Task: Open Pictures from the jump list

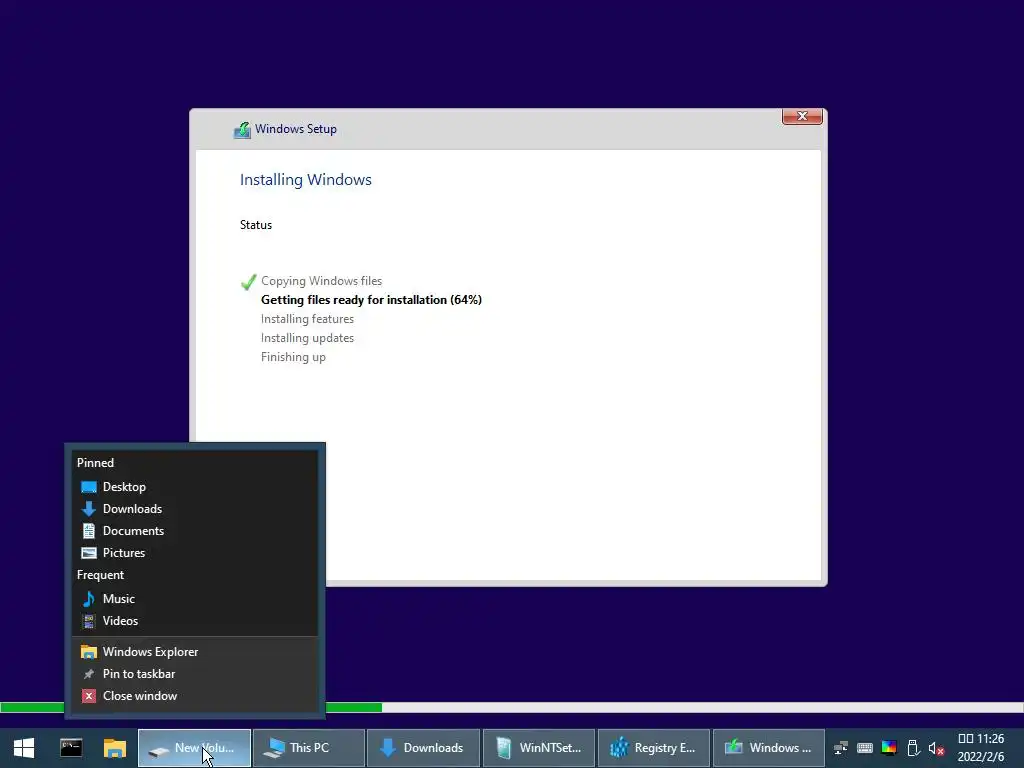Action: 195,552
